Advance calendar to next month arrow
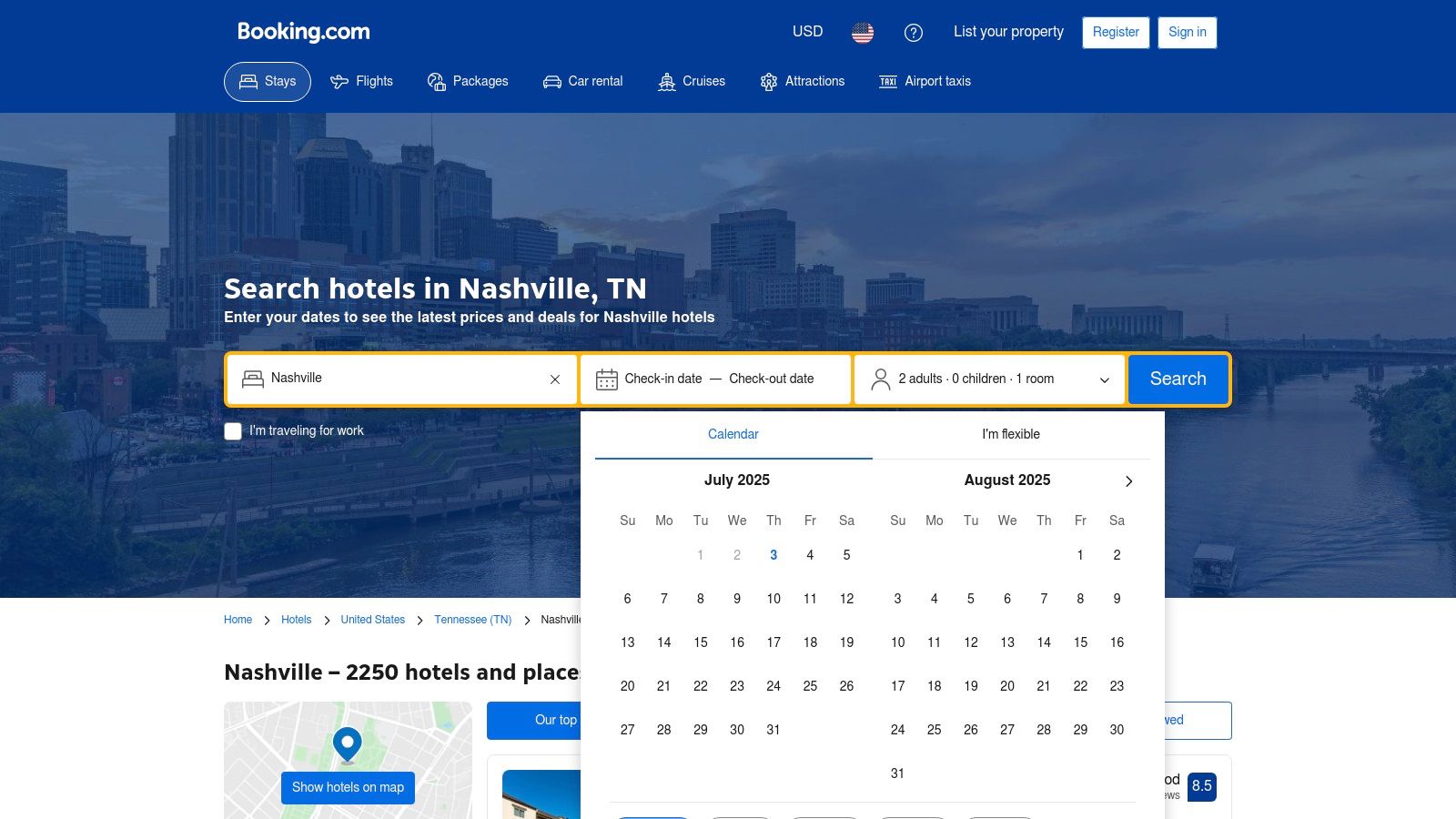This screenshot has width=1456, height=819. pyautogui.click(x=1128, y=481)
